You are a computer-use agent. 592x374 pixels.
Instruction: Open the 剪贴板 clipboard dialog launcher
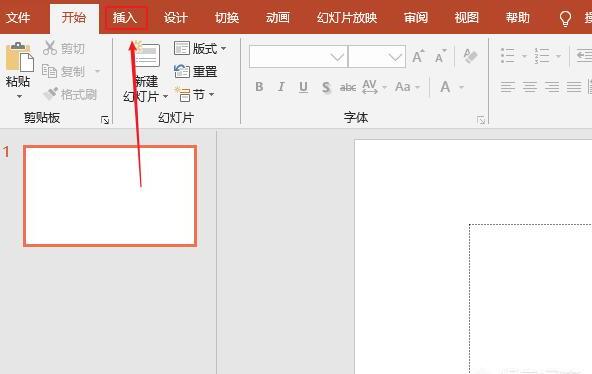click(105, 120)
